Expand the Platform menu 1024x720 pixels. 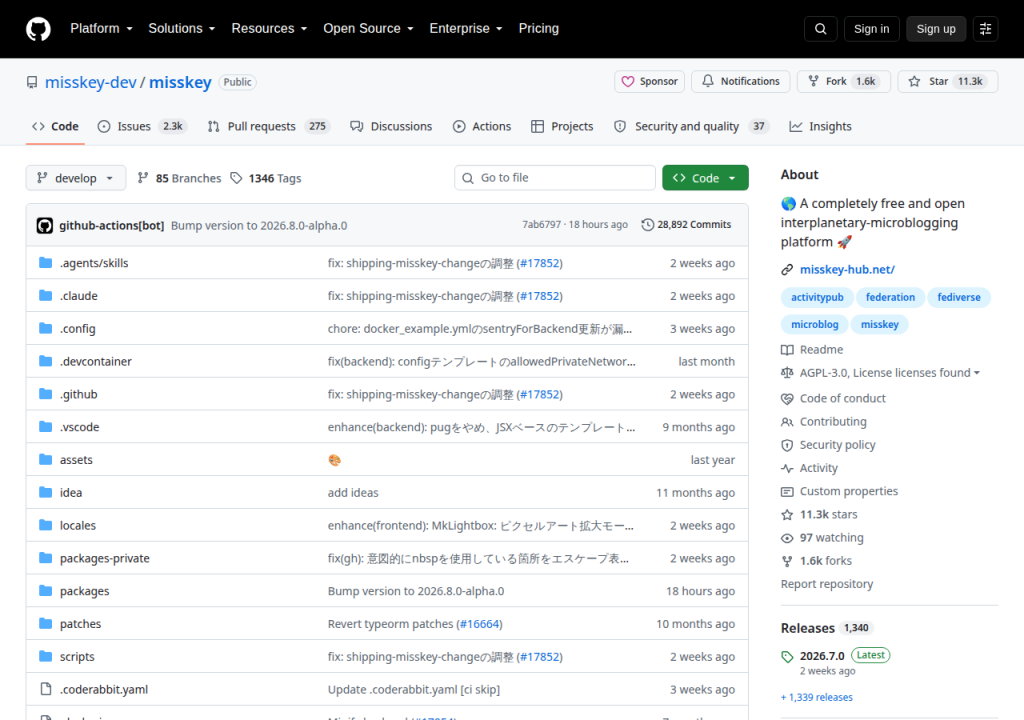point(101,29)
